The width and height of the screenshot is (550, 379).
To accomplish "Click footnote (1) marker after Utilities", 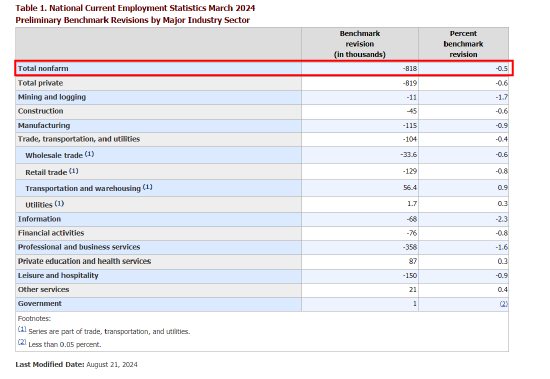I will 59,204.
